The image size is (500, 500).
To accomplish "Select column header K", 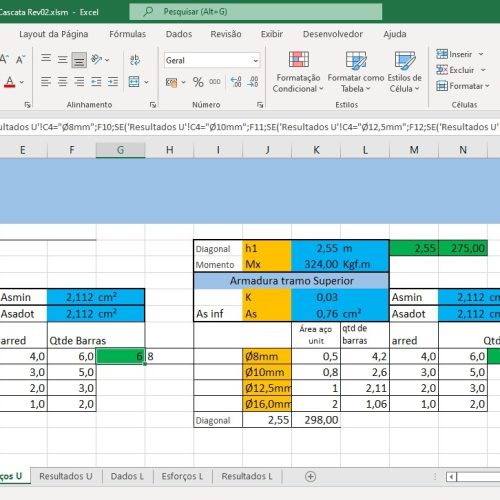I will click(316, 150).
